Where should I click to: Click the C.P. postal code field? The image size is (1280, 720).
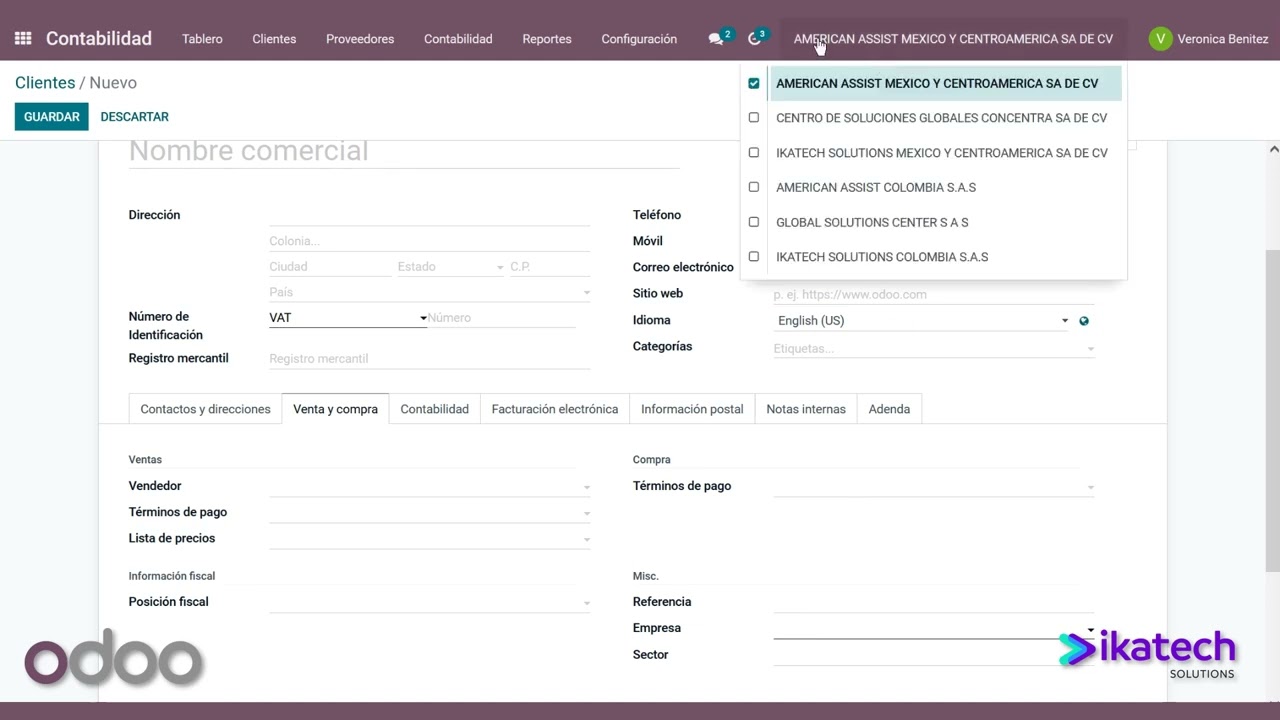click(550, 267)
